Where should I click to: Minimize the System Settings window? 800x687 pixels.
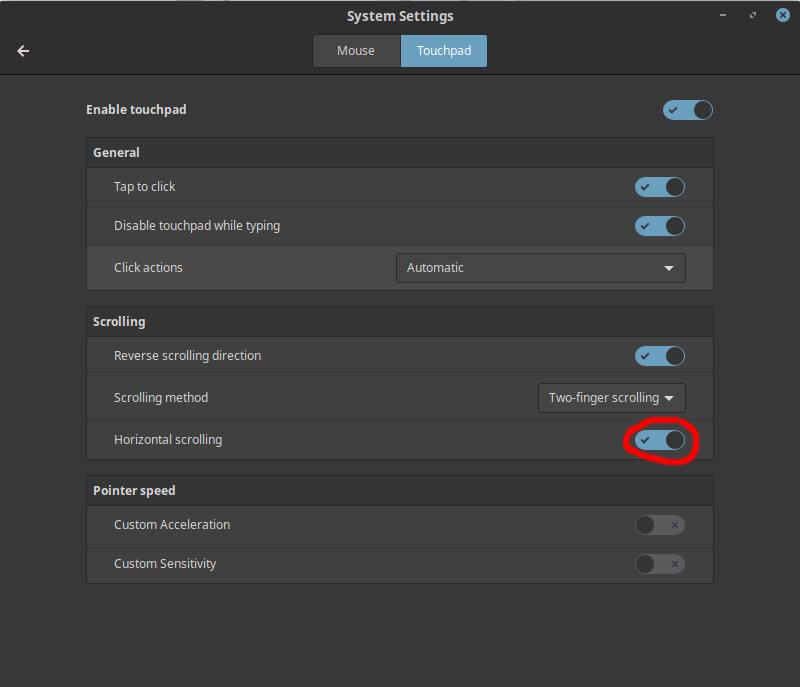(723, 15)
